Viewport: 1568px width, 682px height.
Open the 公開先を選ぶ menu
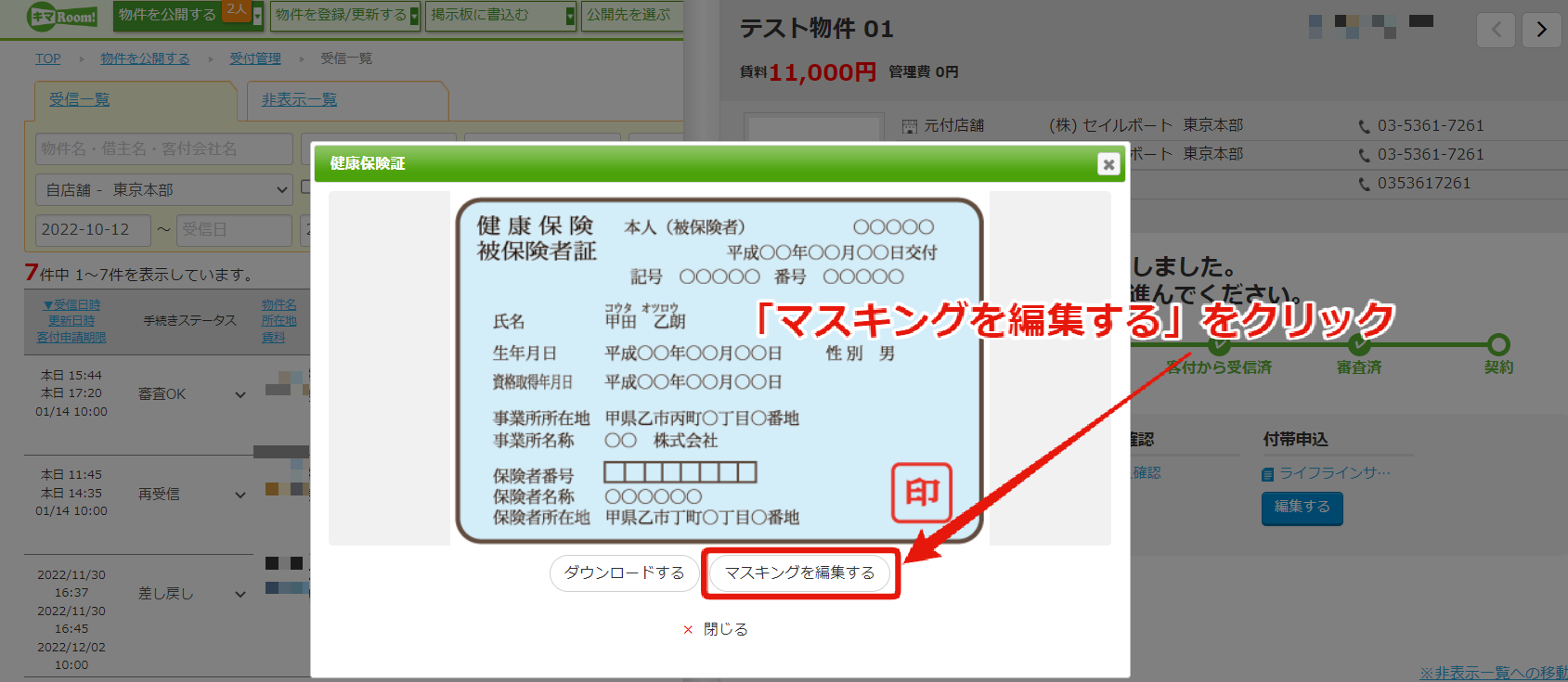point(631,15)
